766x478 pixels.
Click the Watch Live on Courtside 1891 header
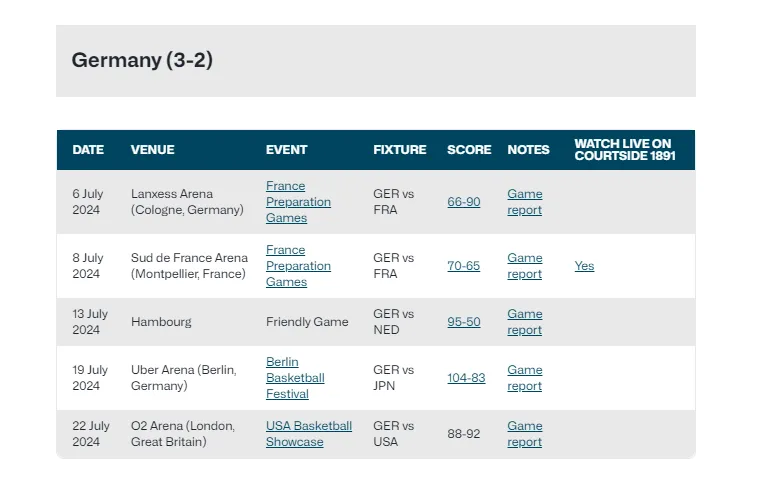[x=624, y=150]
